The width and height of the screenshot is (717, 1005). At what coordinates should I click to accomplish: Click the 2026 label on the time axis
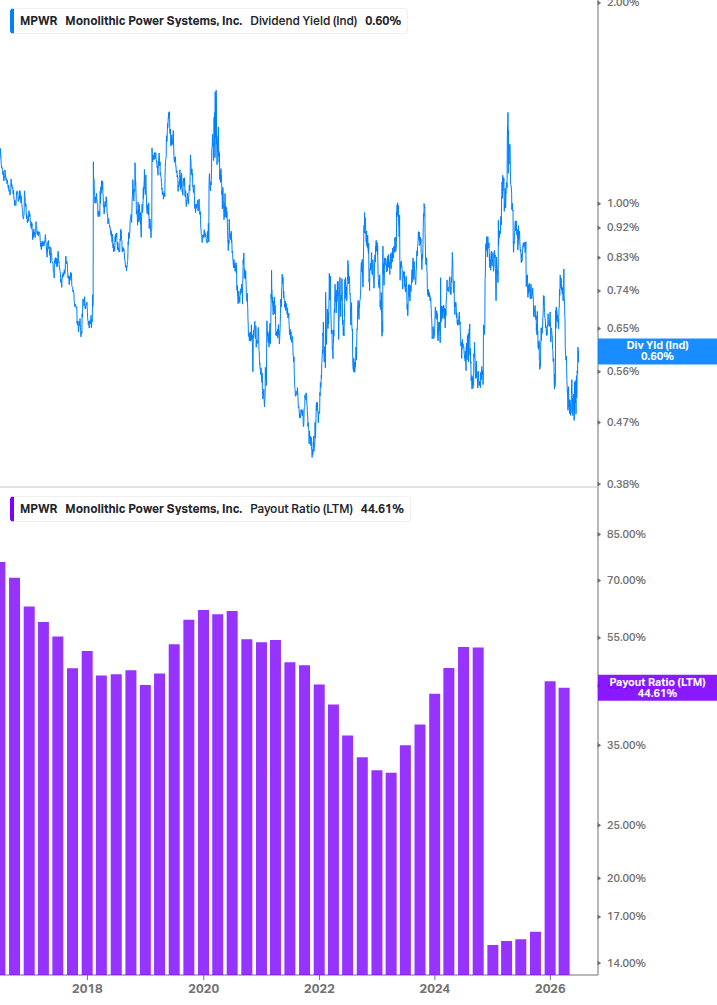[550, 988]
